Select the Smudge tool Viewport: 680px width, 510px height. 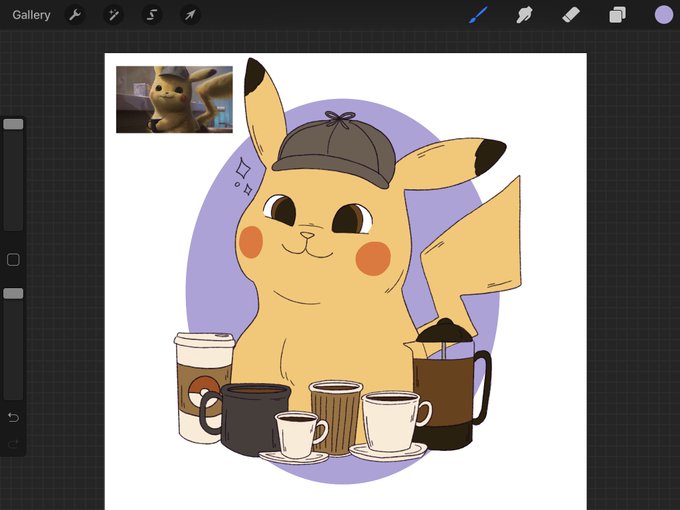[x=524, y=15]
